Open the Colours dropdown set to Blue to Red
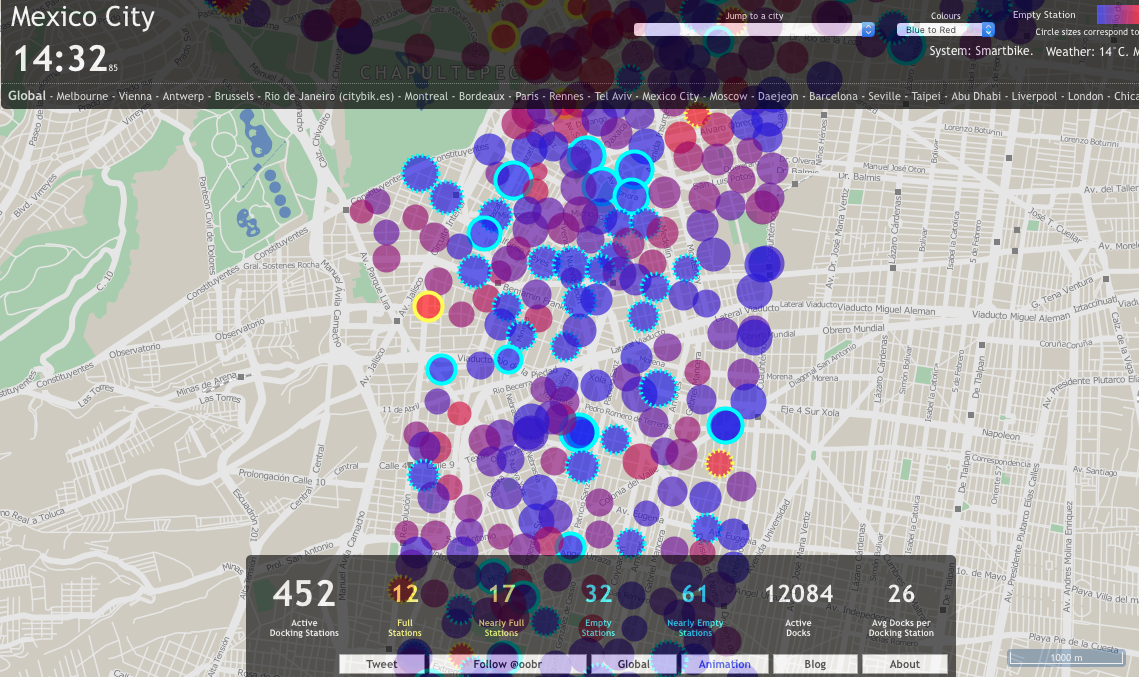Image resolution: width=1139 pixels, height=677 pixels. pyautogui.click(x=945, y=30)
